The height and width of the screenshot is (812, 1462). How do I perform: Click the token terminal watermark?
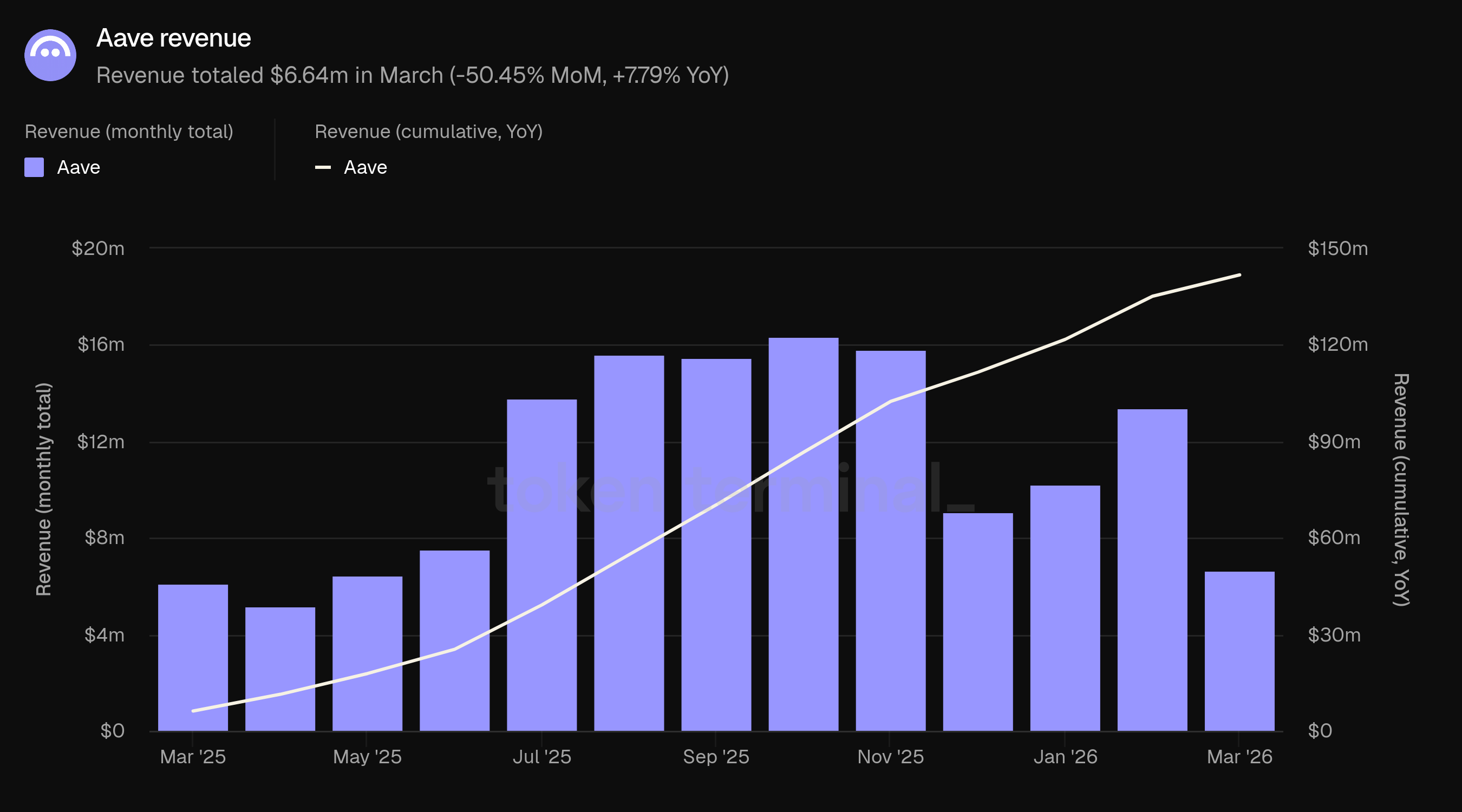coord(730,489)
